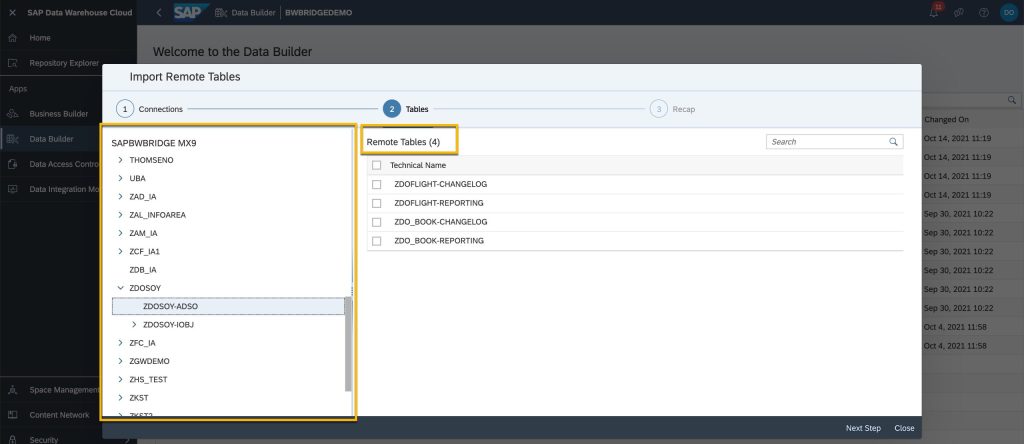This screenshot has height=444, width=1024.
Task: Check the ZDOFLIGHT-CHANGELOG checkbox
Action: [376, 184]
